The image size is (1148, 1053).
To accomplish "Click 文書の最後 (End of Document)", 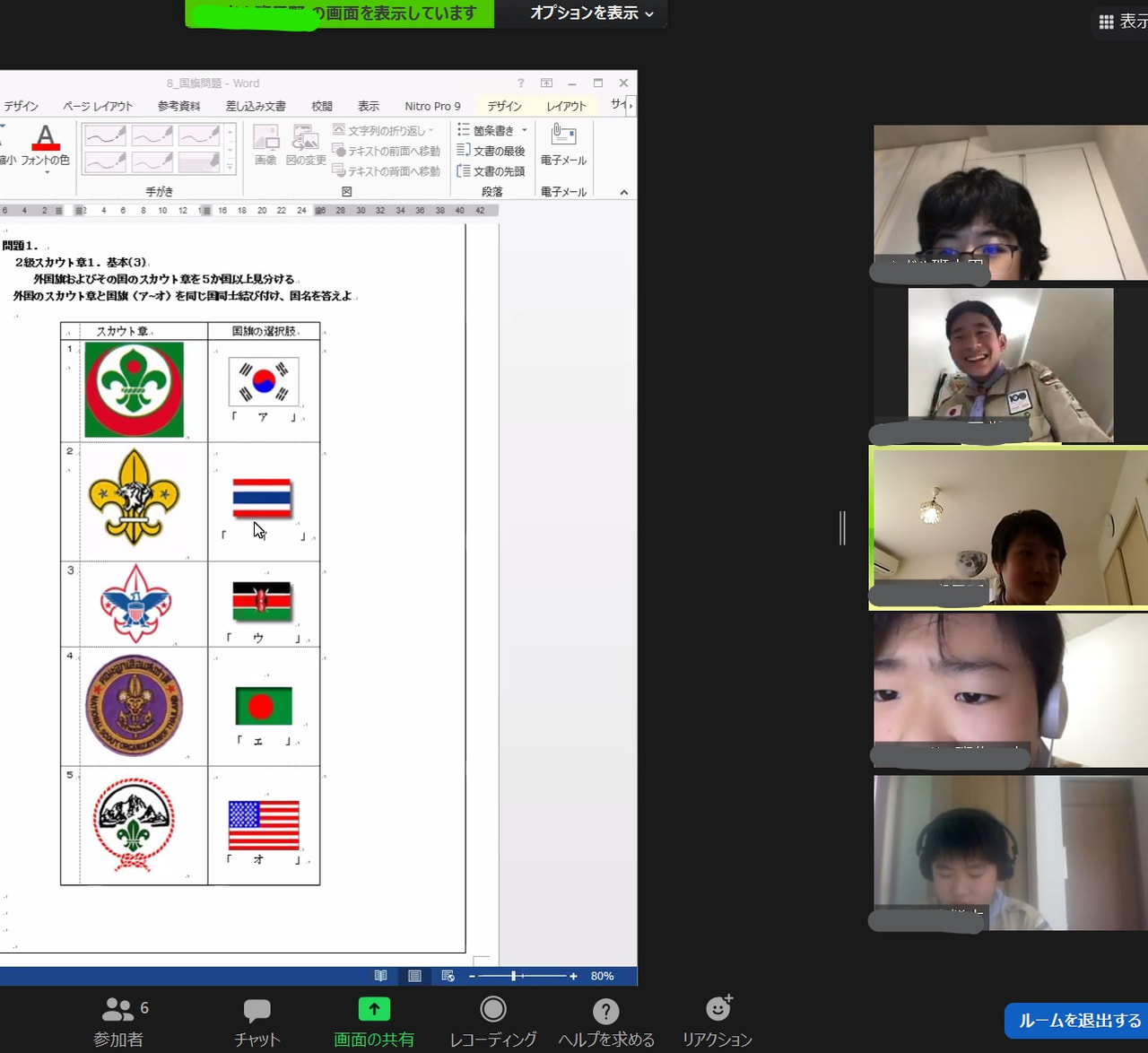I will (x=491, y=151).
